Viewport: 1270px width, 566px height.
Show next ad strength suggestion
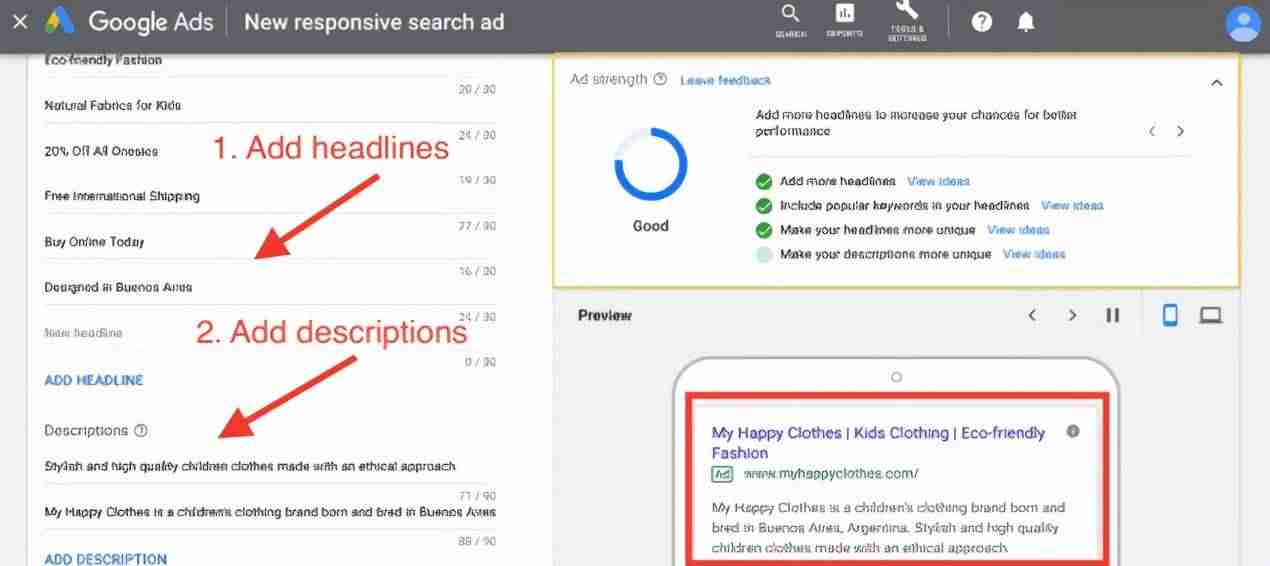pyautogui.click(x=1181, y=131)
